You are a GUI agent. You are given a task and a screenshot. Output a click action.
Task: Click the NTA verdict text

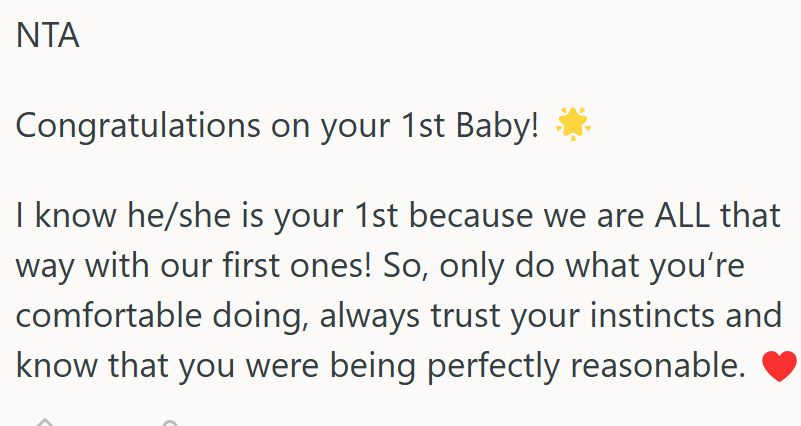47,36
